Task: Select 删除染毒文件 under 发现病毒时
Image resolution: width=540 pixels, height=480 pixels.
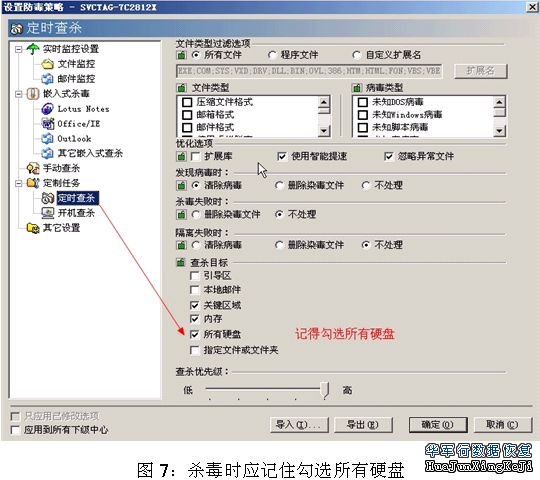Action: click(279, 186)
